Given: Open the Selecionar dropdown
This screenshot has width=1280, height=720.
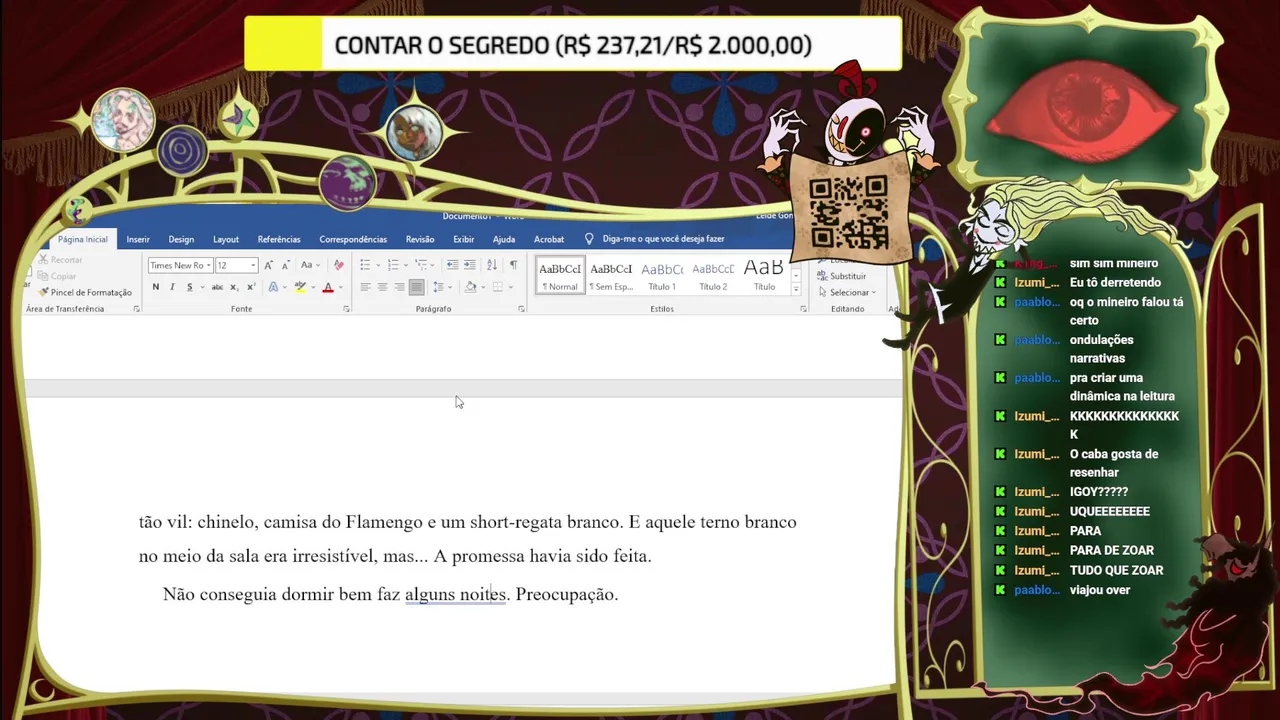Looking at the screenshot, I should [847, 292].
